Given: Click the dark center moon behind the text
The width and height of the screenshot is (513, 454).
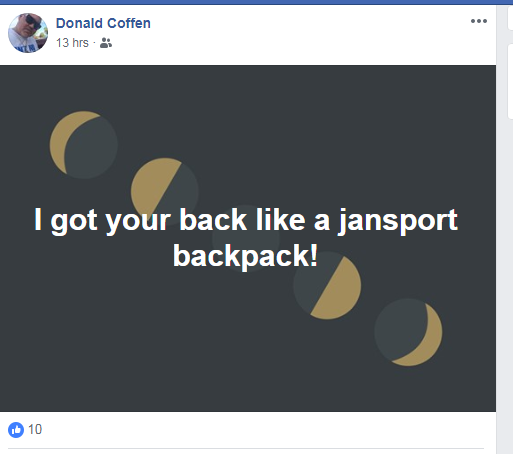Looking at the screenshot, I should (246, 239).
